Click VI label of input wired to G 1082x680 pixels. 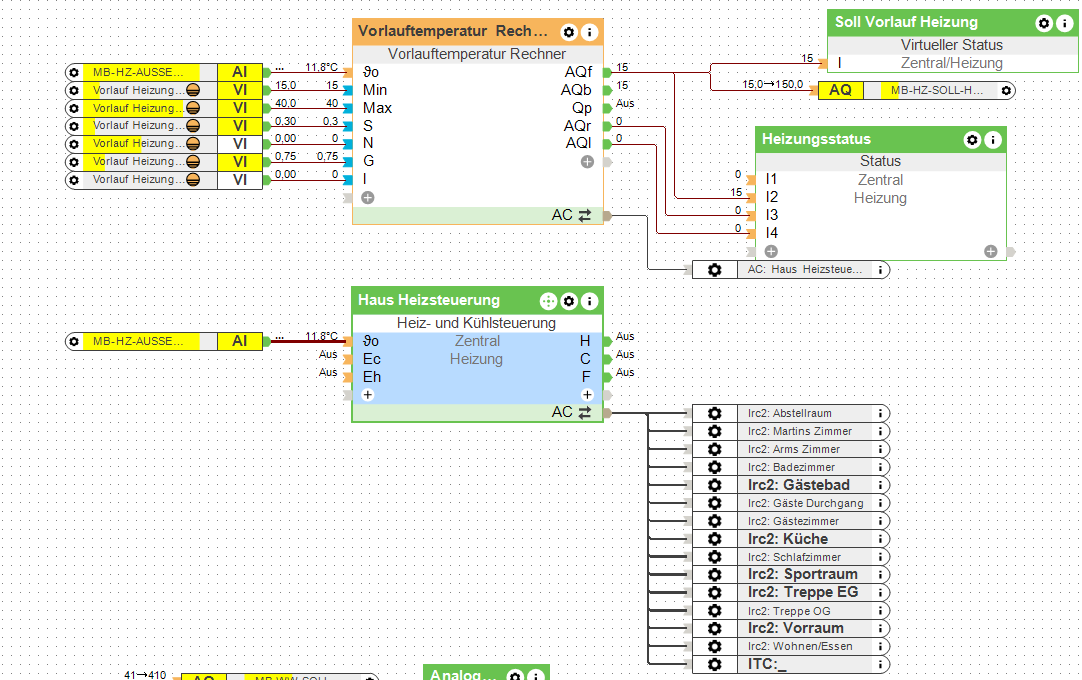click(x=239, y=162)
